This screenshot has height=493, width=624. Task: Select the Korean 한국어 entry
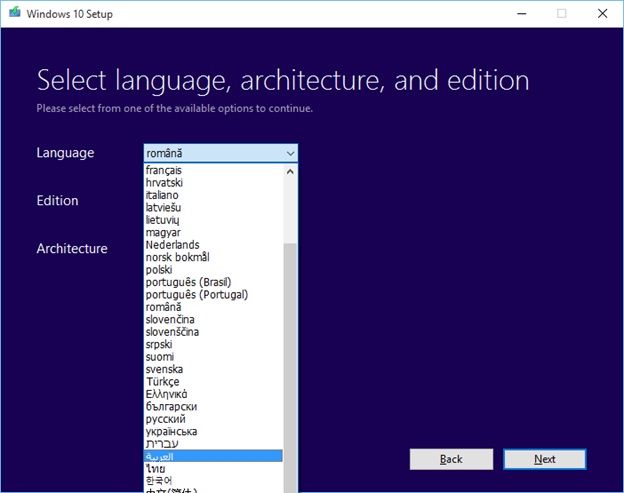coord(213,481)
